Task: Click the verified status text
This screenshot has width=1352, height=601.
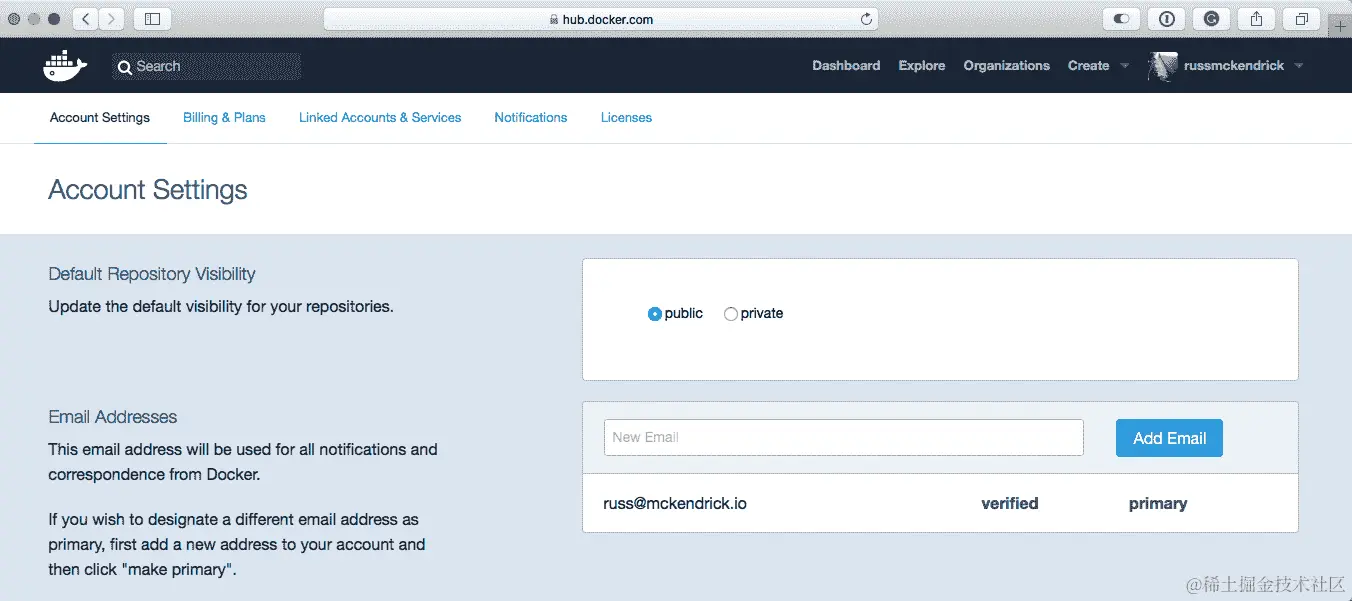Action: coord(1010,504)
